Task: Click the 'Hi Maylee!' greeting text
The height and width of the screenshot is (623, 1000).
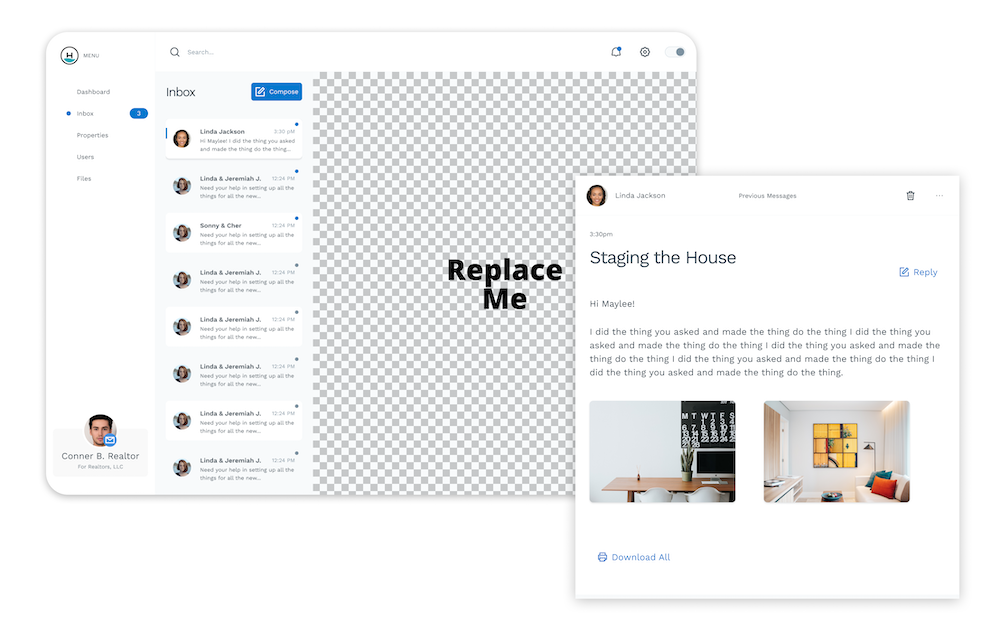Action: point(612,304)
